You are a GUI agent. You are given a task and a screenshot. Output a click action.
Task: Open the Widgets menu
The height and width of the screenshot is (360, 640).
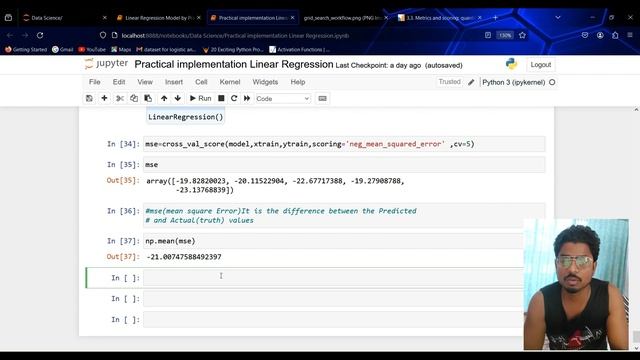point(265,82)
